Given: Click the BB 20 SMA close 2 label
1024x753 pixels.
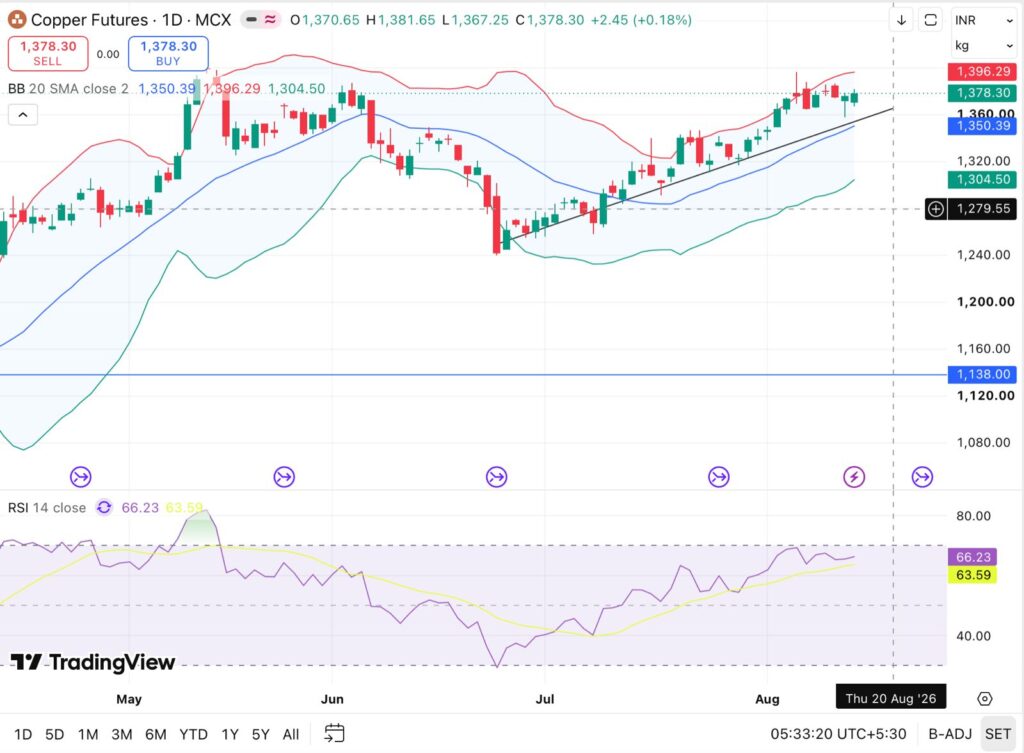Looking at the screenshot, I should click(68, 89).
